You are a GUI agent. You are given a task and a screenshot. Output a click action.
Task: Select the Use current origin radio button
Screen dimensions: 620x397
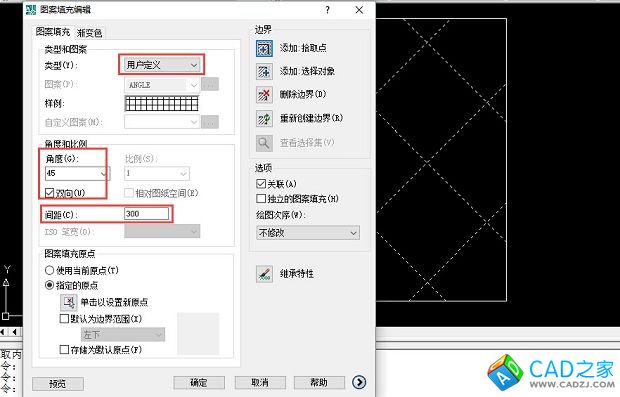[49, 270]
